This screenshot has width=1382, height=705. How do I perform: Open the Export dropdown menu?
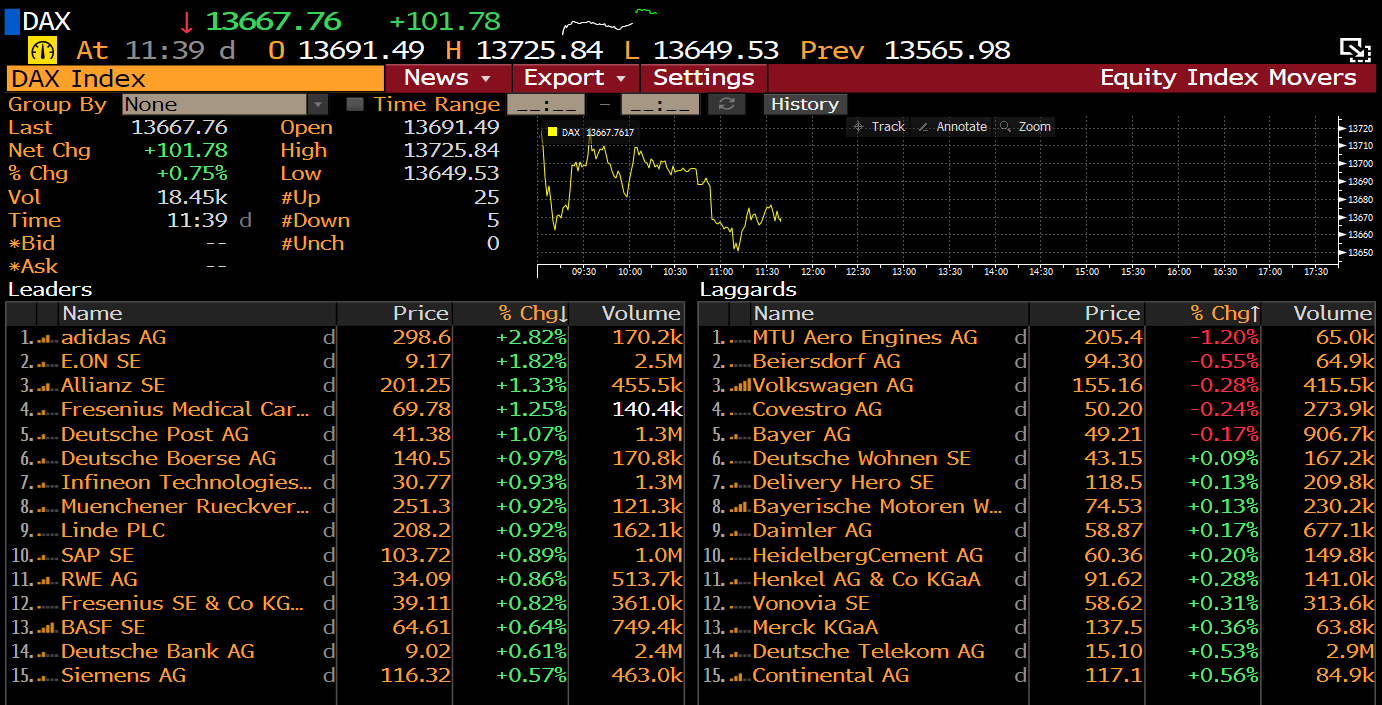[575, 78]
